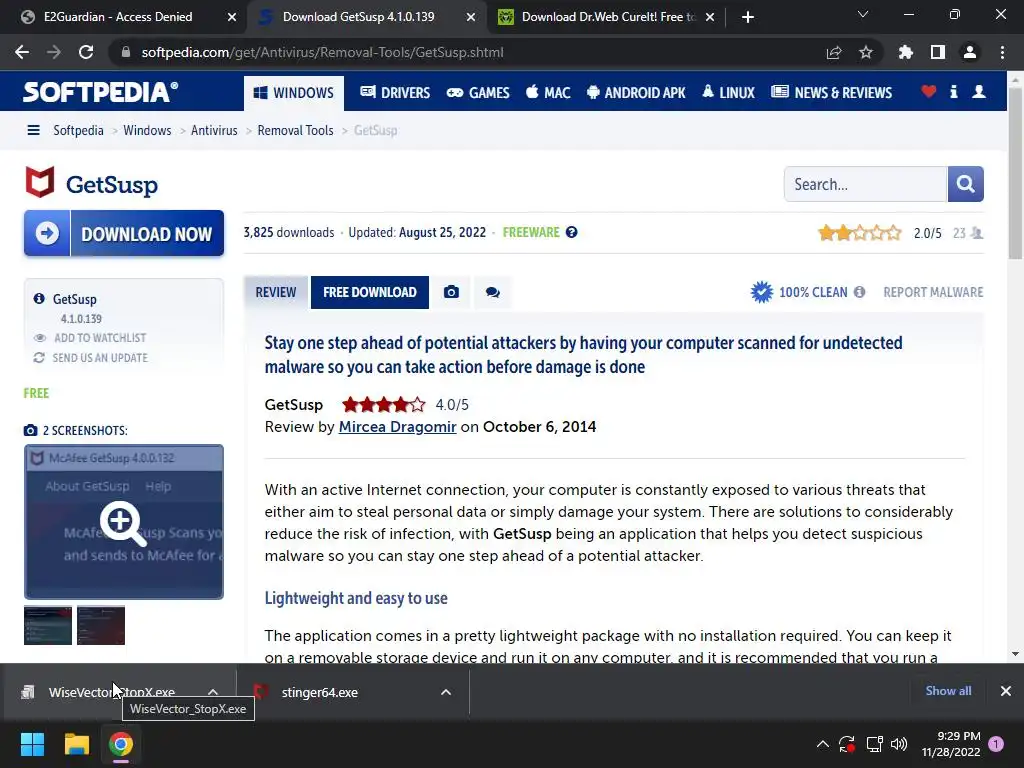The height and width of the screenshot is (768, 1024).
Task: Expand the stinger64.exe download options
Action: (x=446, y=692)
